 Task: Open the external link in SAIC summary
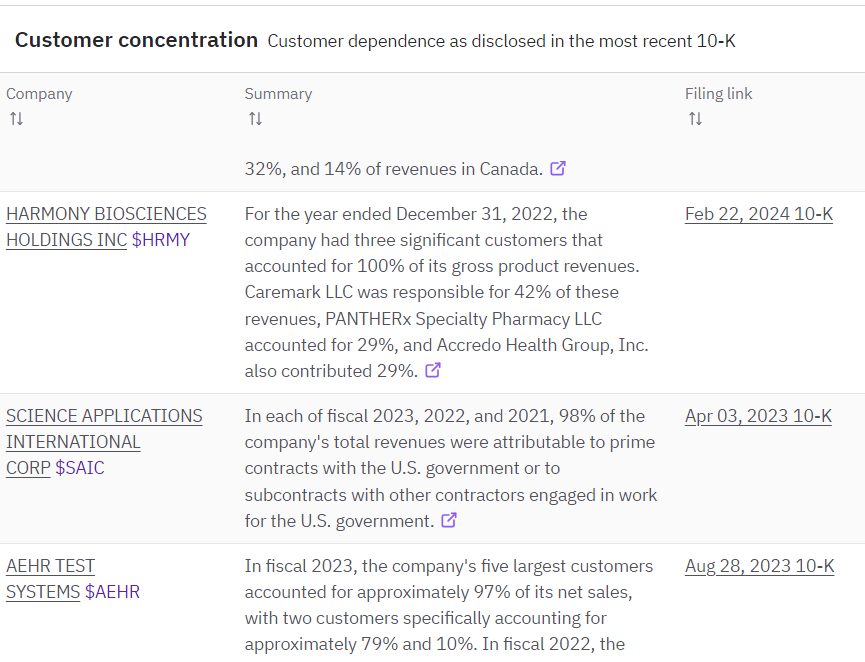(449, 520)
